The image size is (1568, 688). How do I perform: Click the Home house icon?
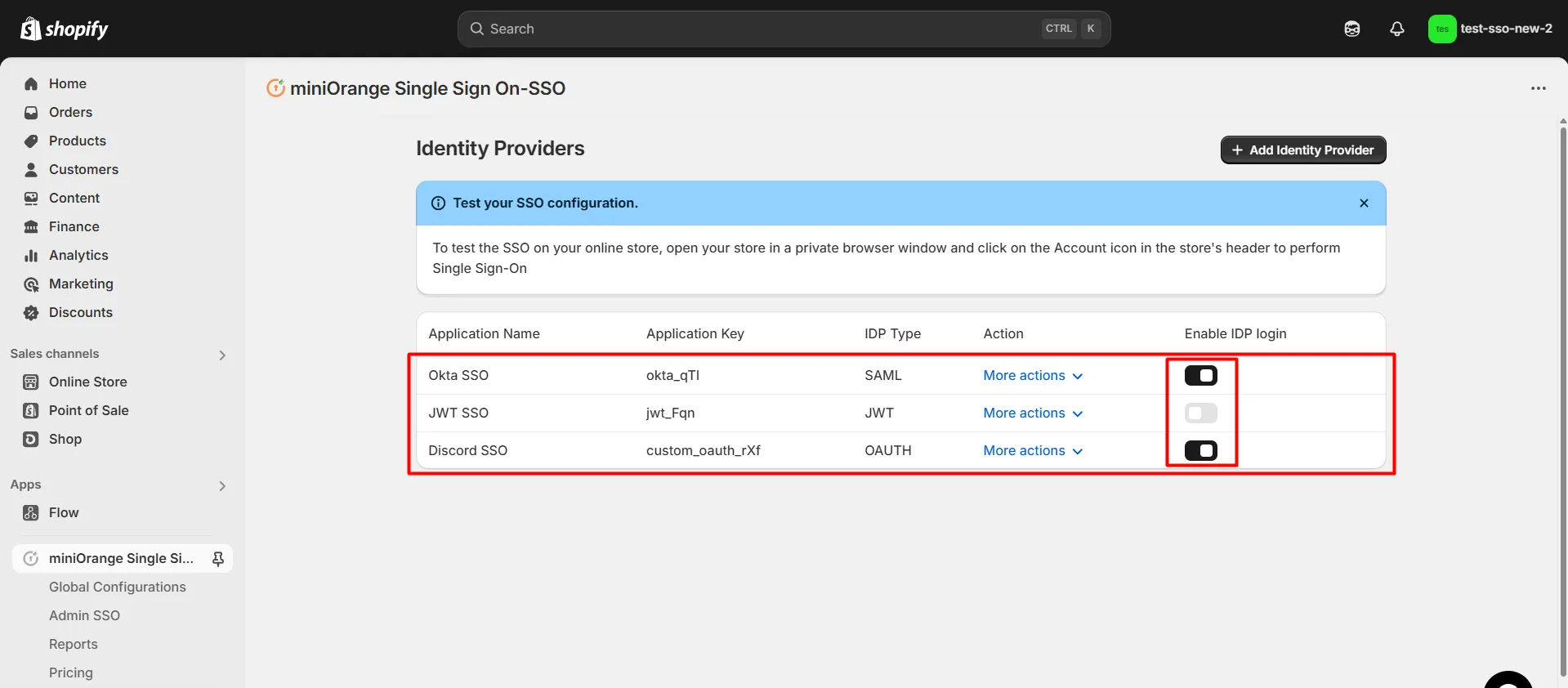31,84
